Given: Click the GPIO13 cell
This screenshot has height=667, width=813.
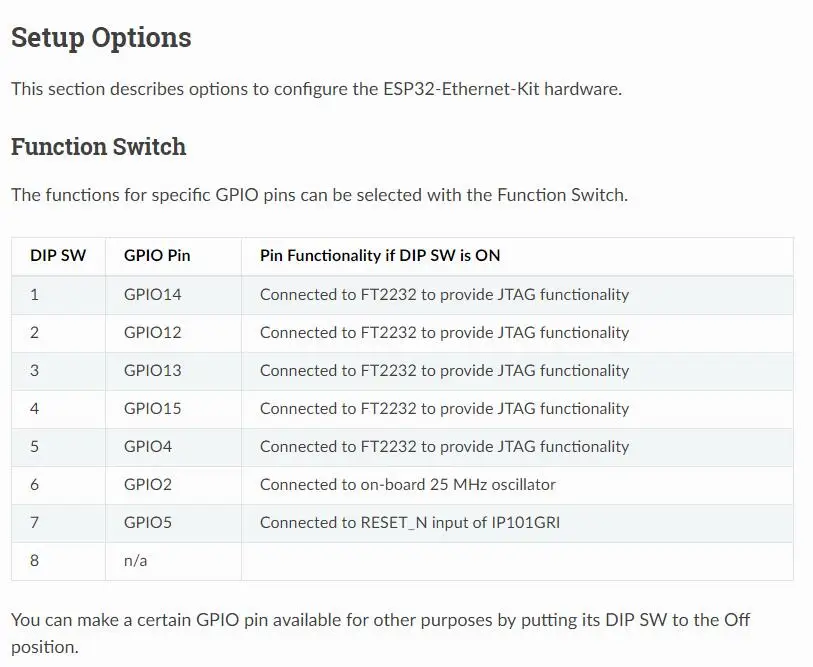Looking at the screenshot, I should pyautogui.click(x=153, y=371).
